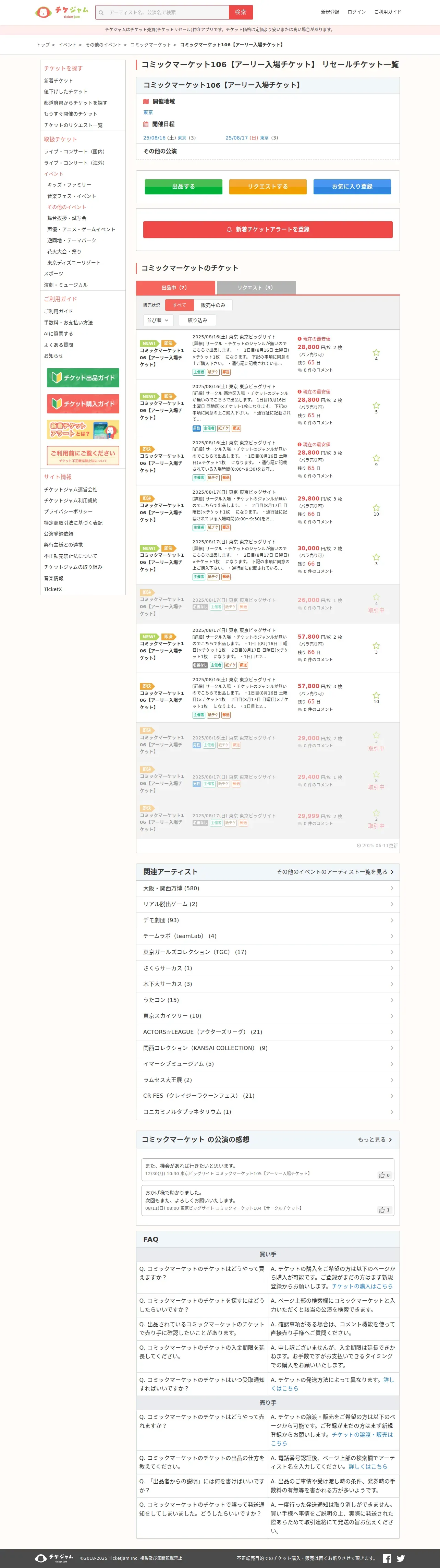
Task: Click 新着チケットアラートを登録 button
Action: [x=268, y=229]
